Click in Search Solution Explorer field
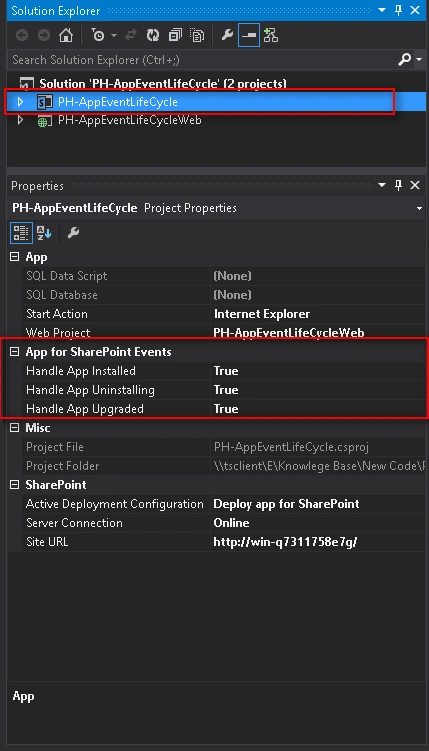 tap(201, 60)
